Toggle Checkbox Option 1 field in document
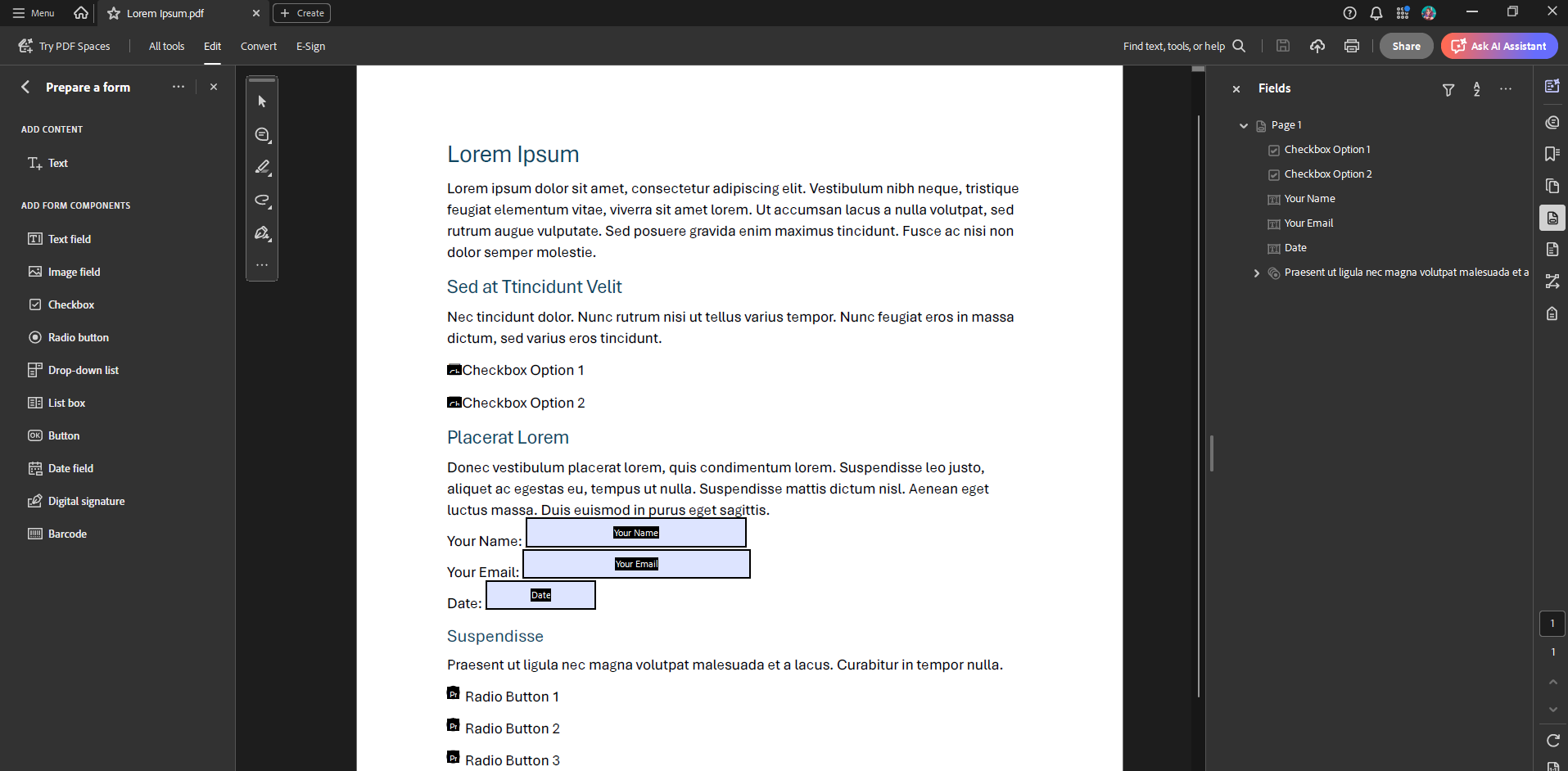1568x771 pixels. pyautogui.click(x=454, y=370)
